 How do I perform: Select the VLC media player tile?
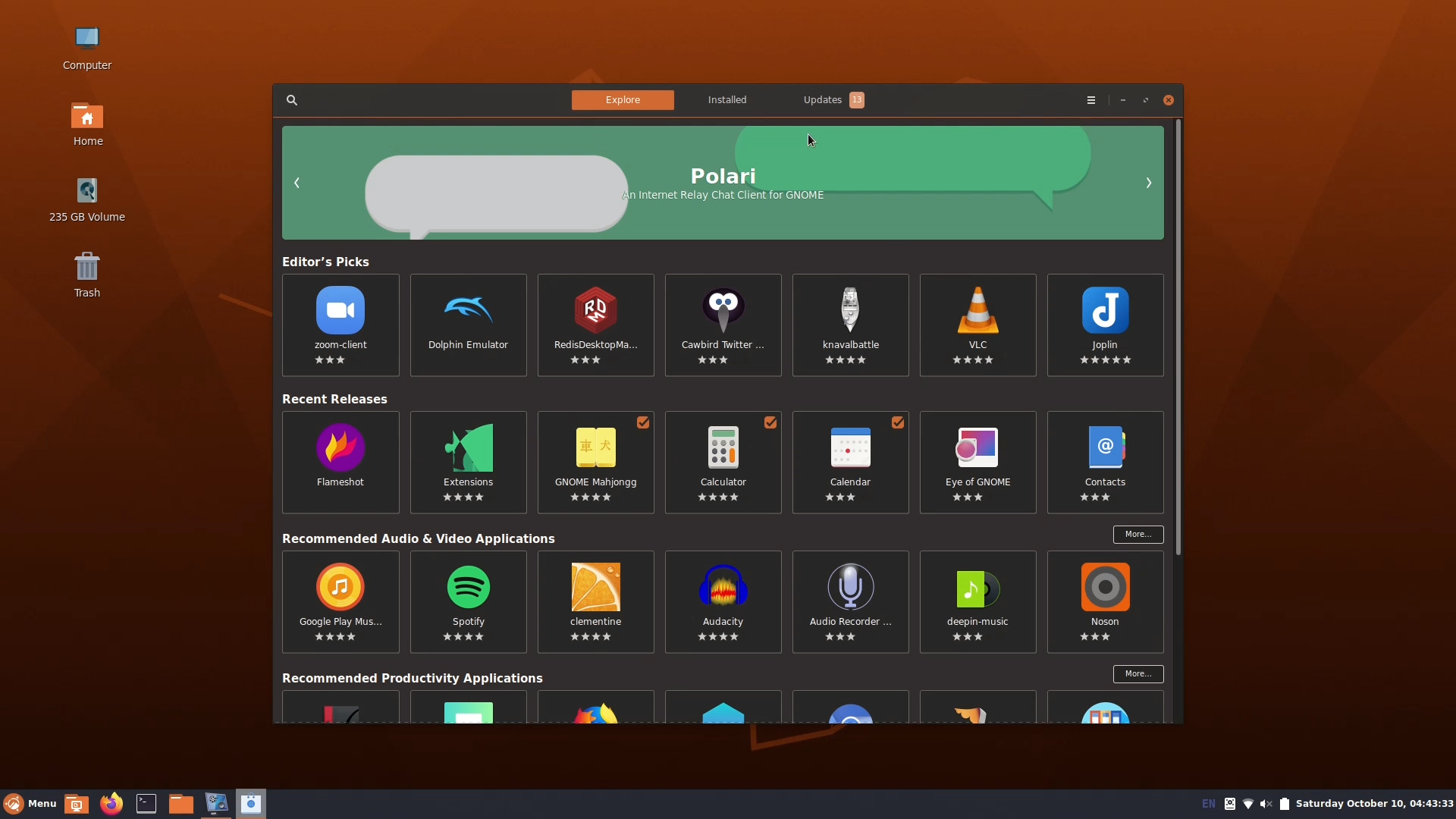point(977,325)
